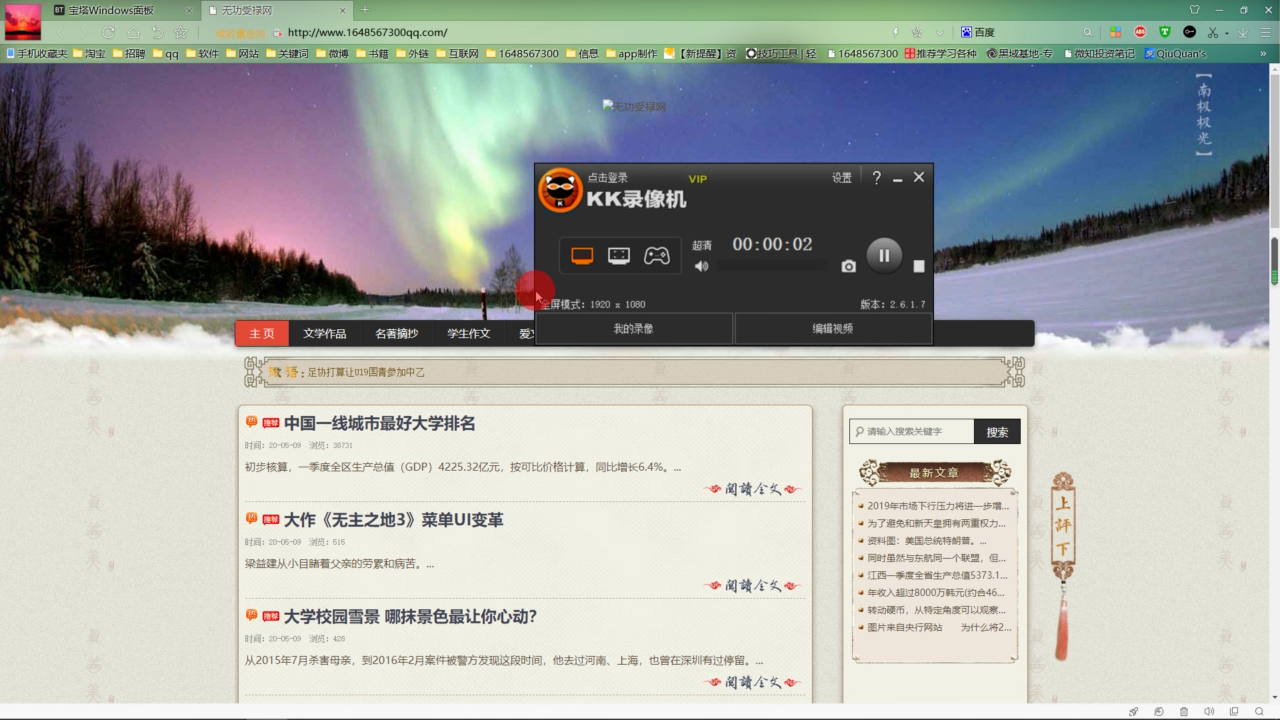Image resolution: width=1280 pixels, height=720 pixels.
Task: Open 编辑视频 in KK recorder
Action: pyautogui.click(x=833, y=328)
